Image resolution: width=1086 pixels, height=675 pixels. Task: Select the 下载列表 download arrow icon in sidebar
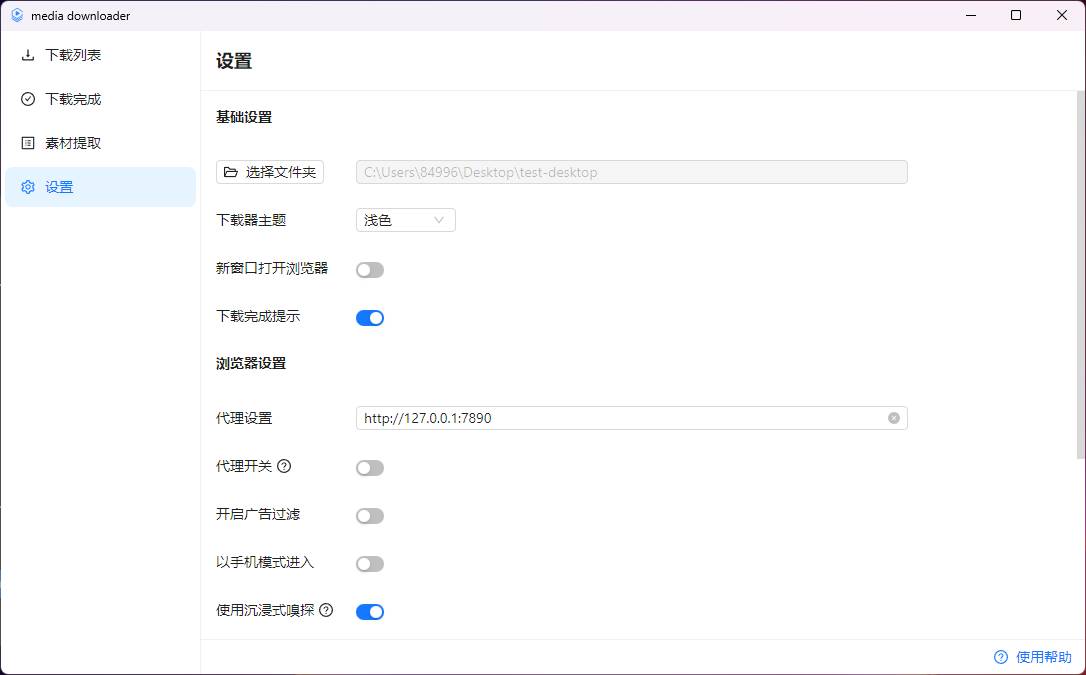(x=27, y=55)
